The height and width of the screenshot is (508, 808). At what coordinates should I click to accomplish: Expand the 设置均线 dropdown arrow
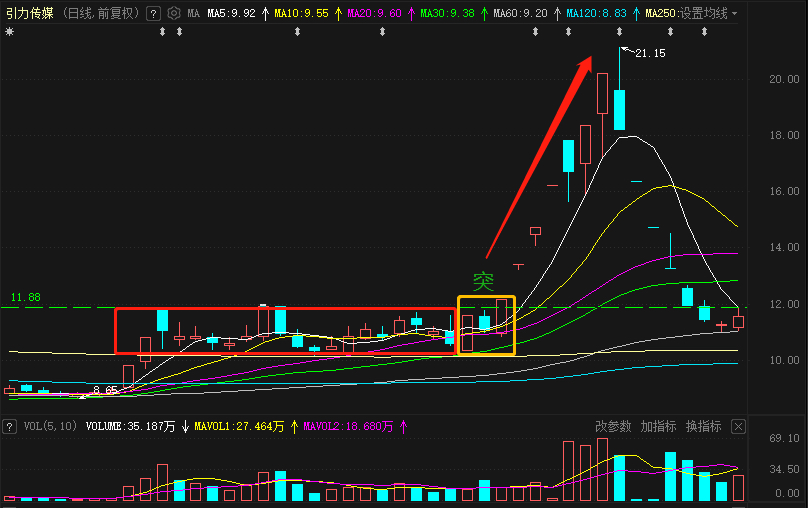tap(735, 14)
